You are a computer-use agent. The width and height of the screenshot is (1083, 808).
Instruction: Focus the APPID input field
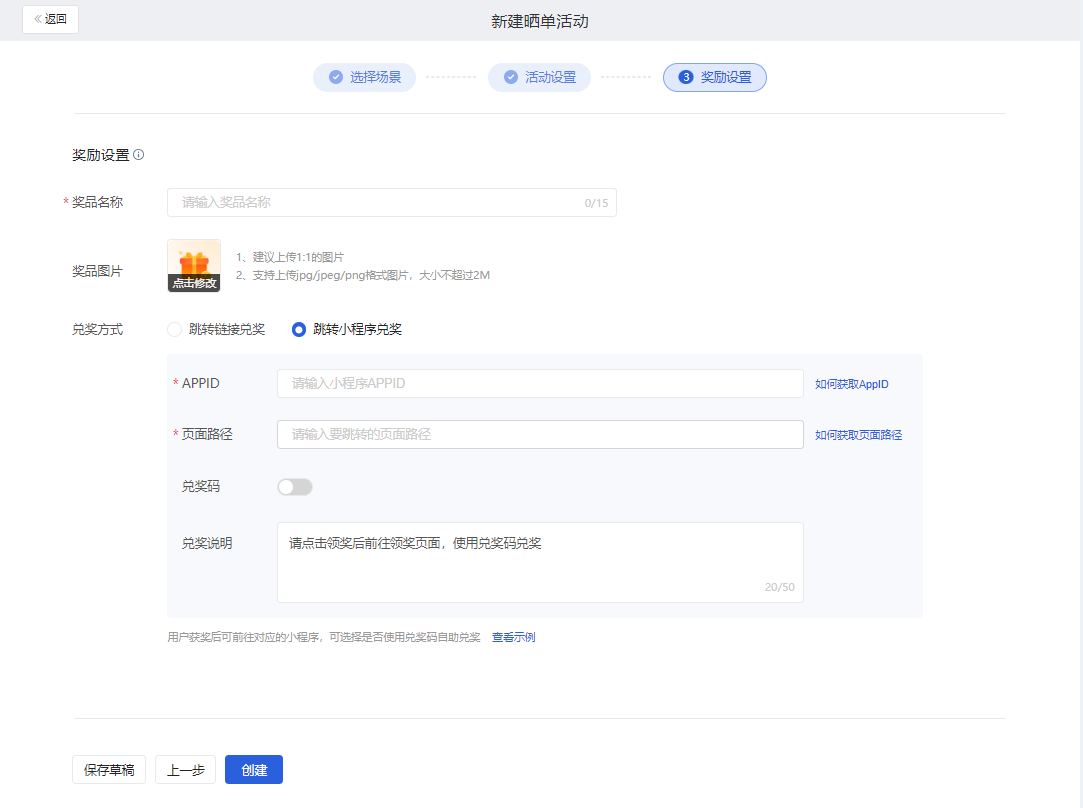click(x=540, y=383)
